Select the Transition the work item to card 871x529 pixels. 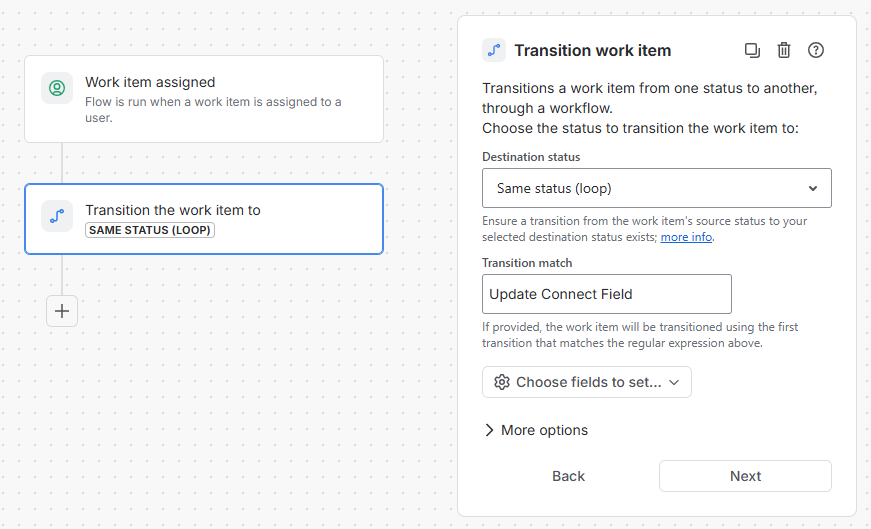[204, 219]
